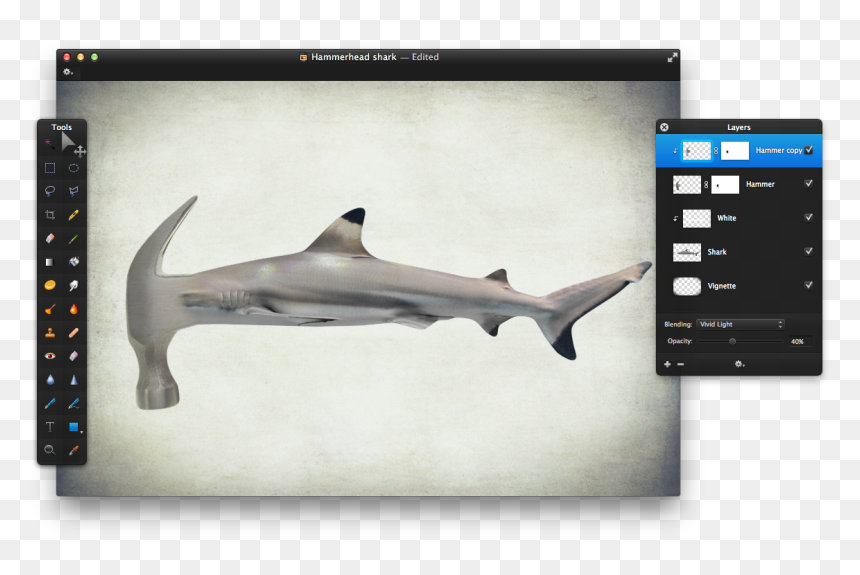860x575 pixels.
Task: Click the Hammer copy layer thumbnail
Action: (697, 150)
